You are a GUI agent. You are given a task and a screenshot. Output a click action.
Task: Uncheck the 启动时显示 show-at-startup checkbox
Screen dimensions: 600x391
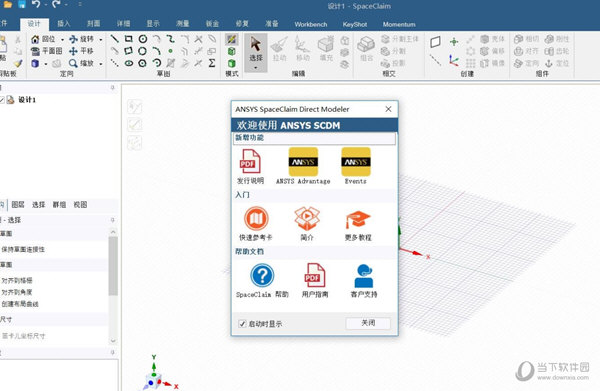click(242, 324)
